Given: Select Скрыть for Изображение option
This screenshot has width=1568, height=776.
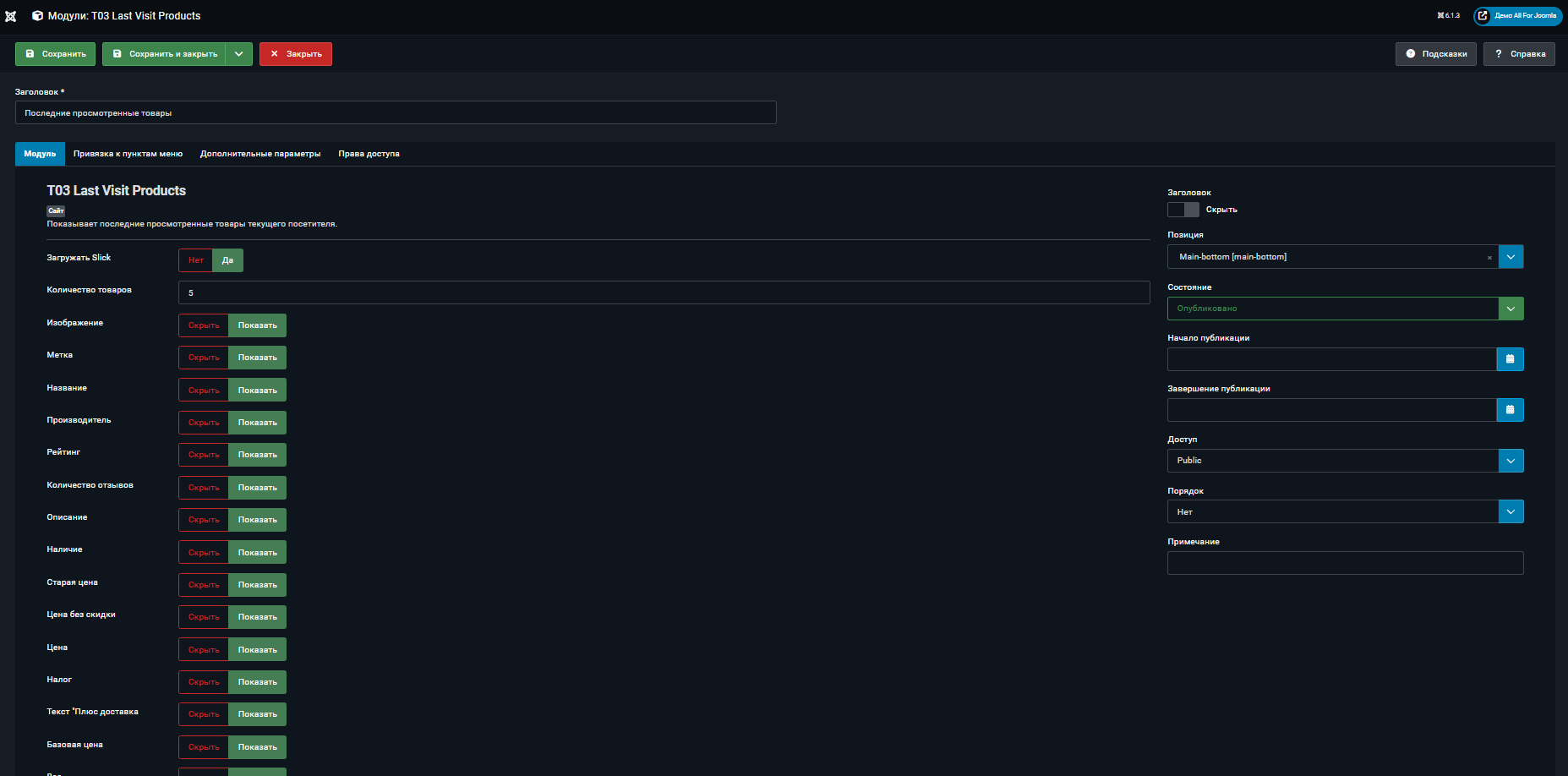Looking at the screenshot, I should click(204, 325).
